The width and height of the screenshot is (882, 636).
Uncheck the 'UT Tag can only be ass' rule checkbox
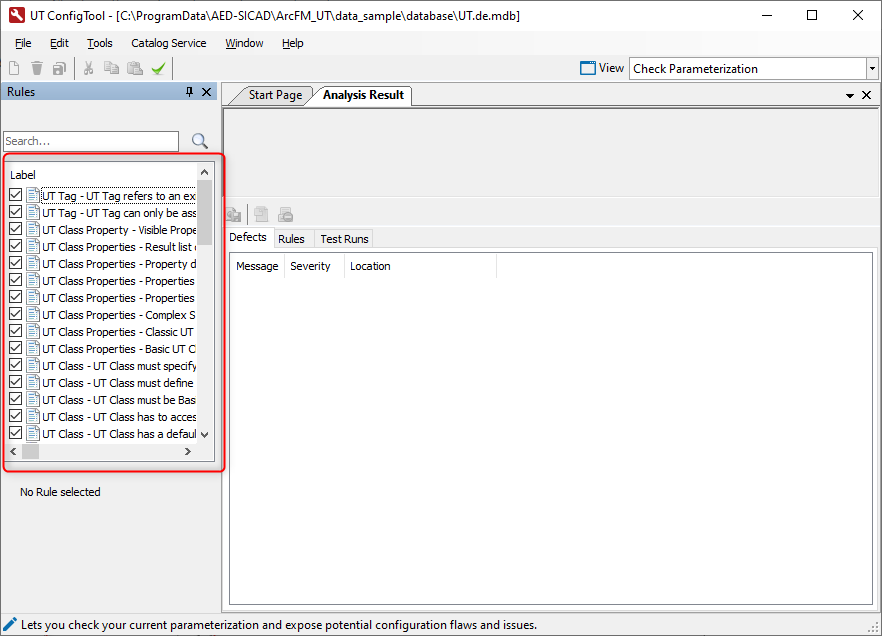(x=16, y=211)
